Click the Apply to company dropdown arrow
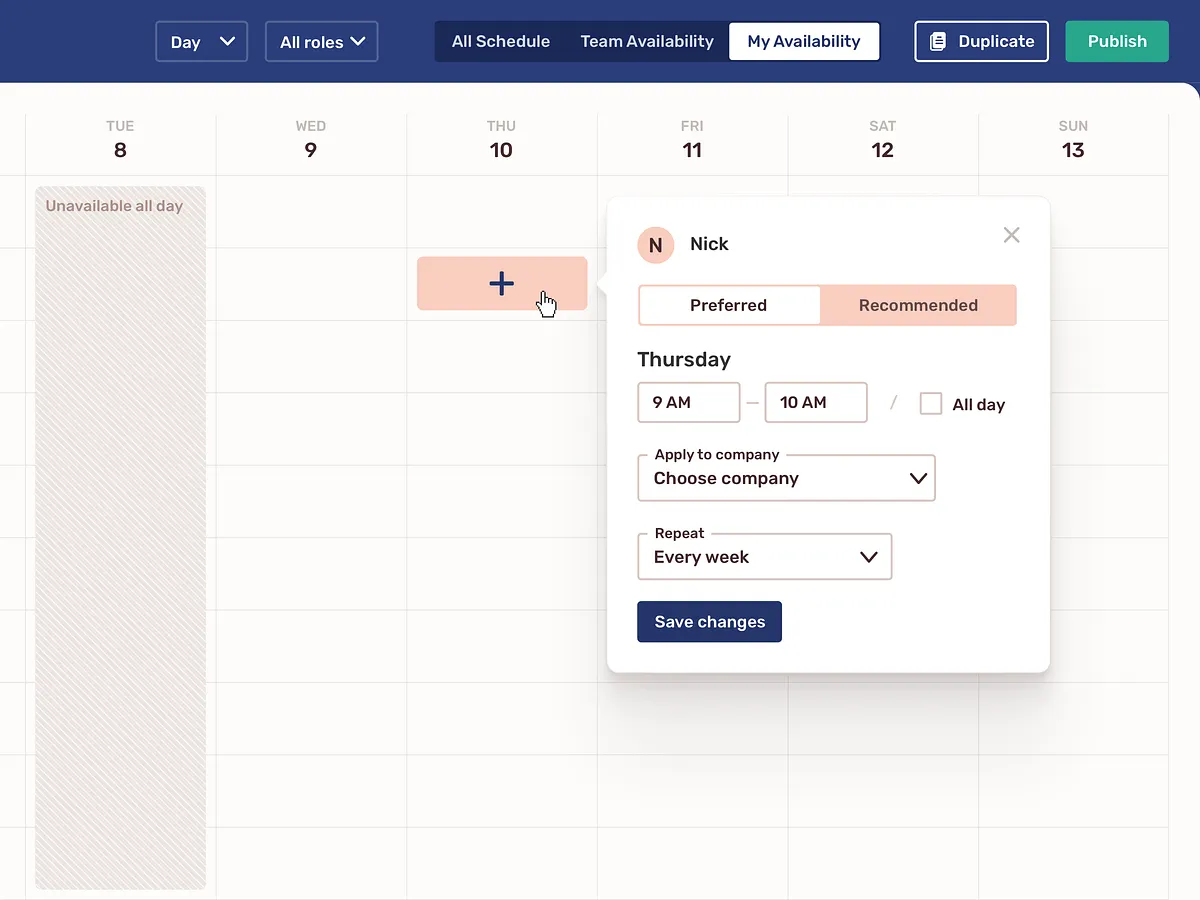The width and height of the screenshot is (1200, 900). pos(918,478)
